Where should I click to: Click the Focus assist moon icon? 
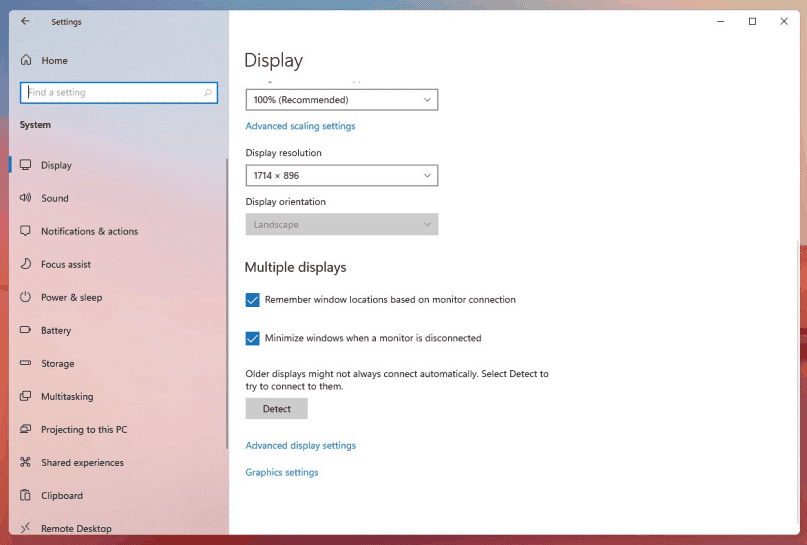pyautogui.click(x=25, y=264)
